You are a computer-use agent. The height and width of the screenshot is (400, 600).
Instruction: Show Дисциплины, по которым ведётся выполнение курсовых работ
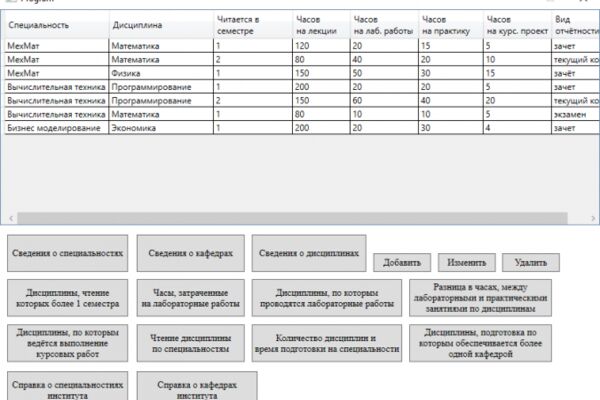coord(67,343)
